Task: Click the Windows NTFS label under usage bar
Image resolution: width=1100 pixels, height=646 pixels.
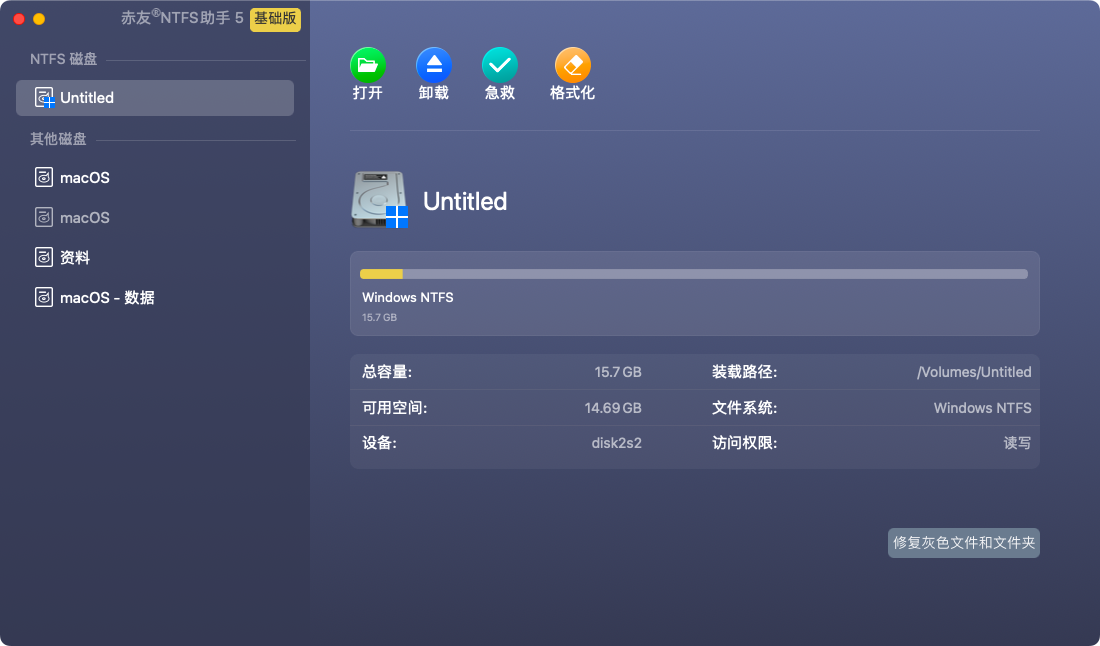Action: tap(408, 297)
